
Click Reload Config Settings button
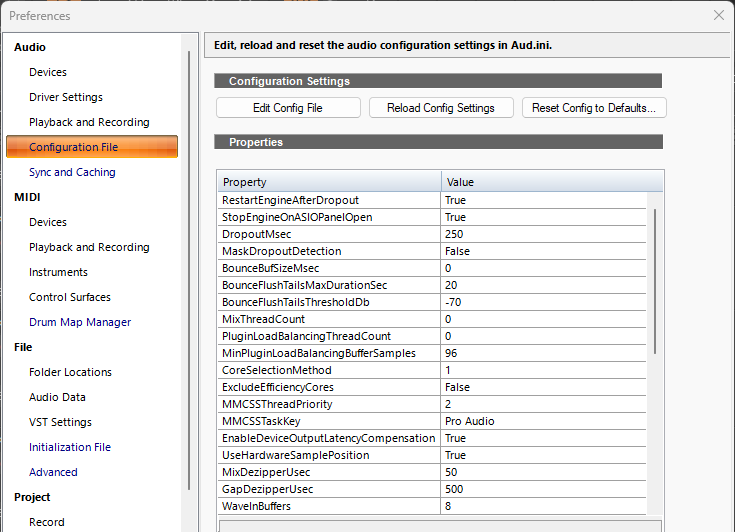point(441,108)
